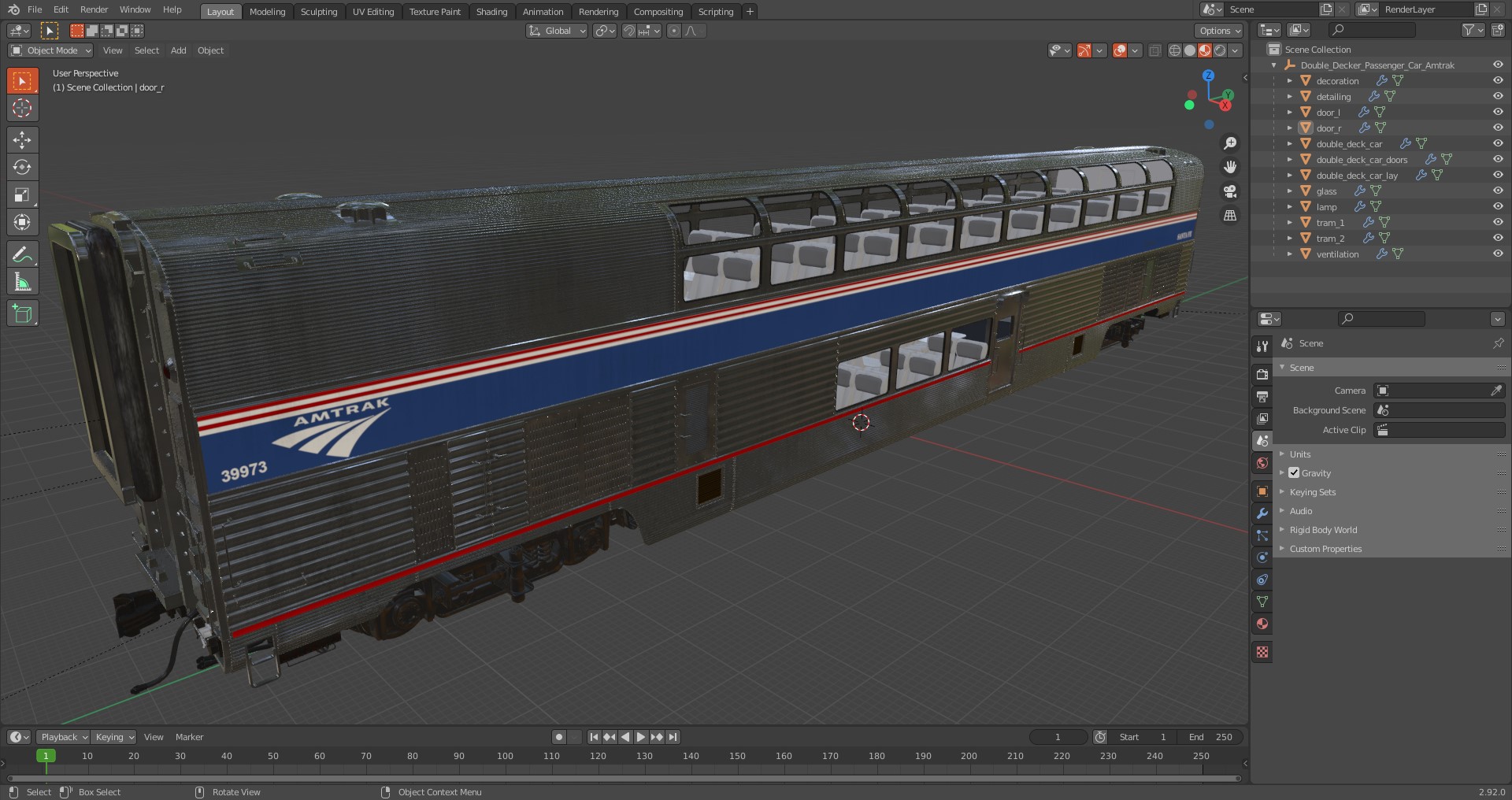Open the Global transform orientation dropdown
The width and height of the screenshot is (1512, 800).
point(557,31)
